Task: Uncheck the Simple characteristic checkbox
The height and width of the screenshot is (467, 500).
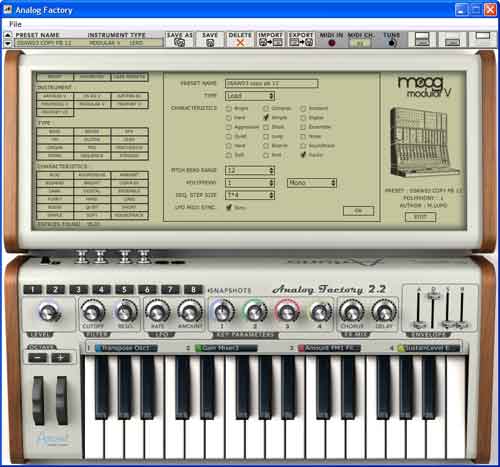Action: [x=266, y=117]
